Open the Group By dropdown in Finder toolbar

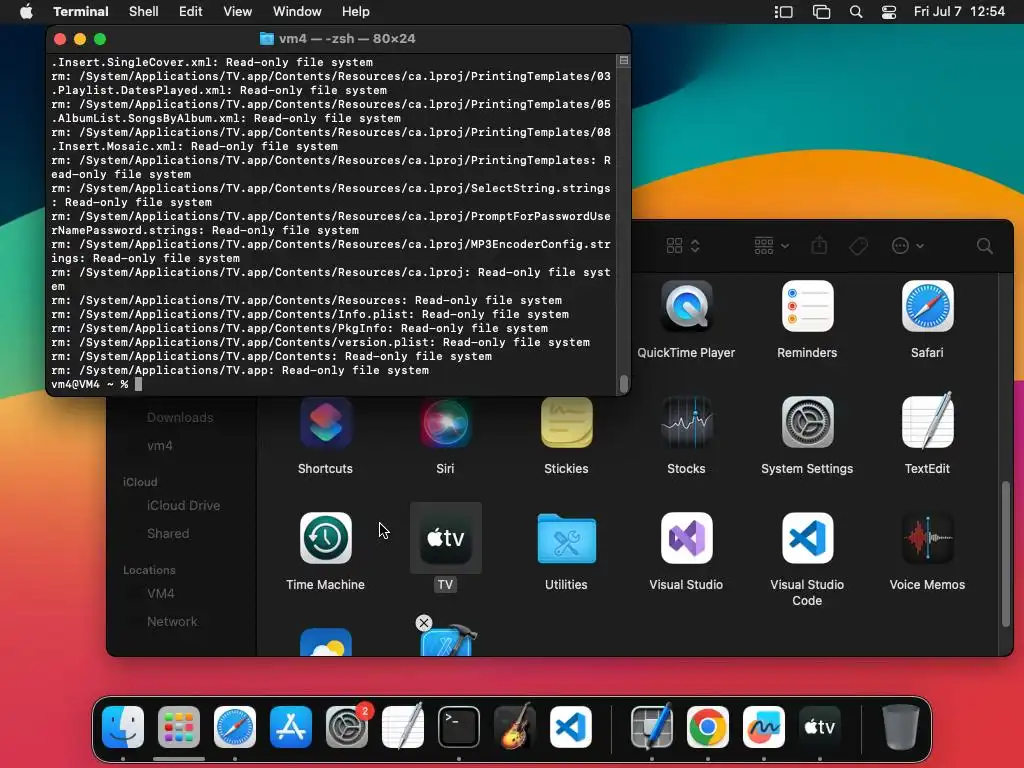point(771,246)
